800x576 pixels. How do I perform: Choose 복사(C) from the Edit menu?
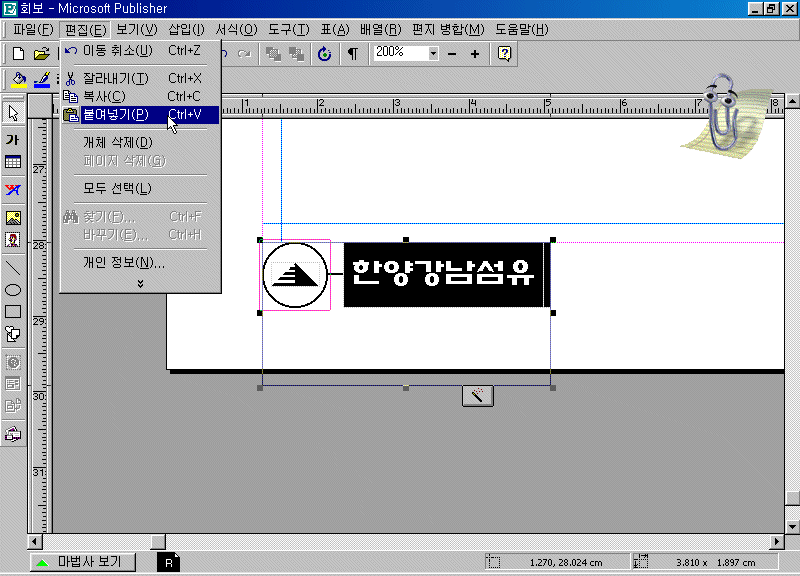coord(140,96)
